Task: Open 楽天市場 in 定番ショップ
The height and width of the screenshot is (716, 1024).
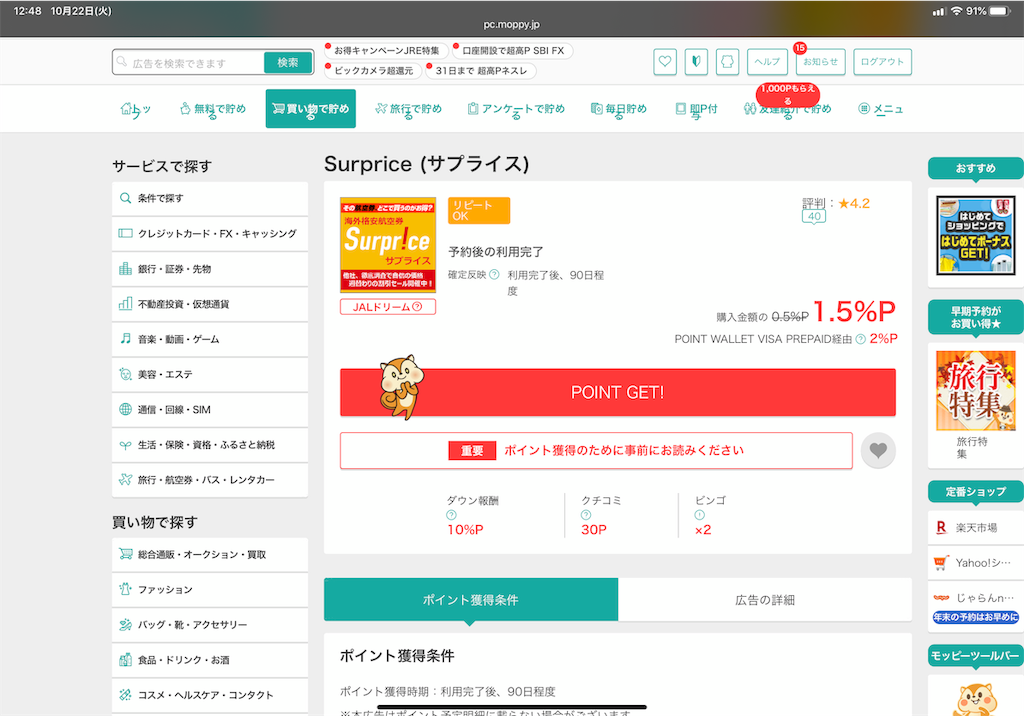Action: [975, 527]
